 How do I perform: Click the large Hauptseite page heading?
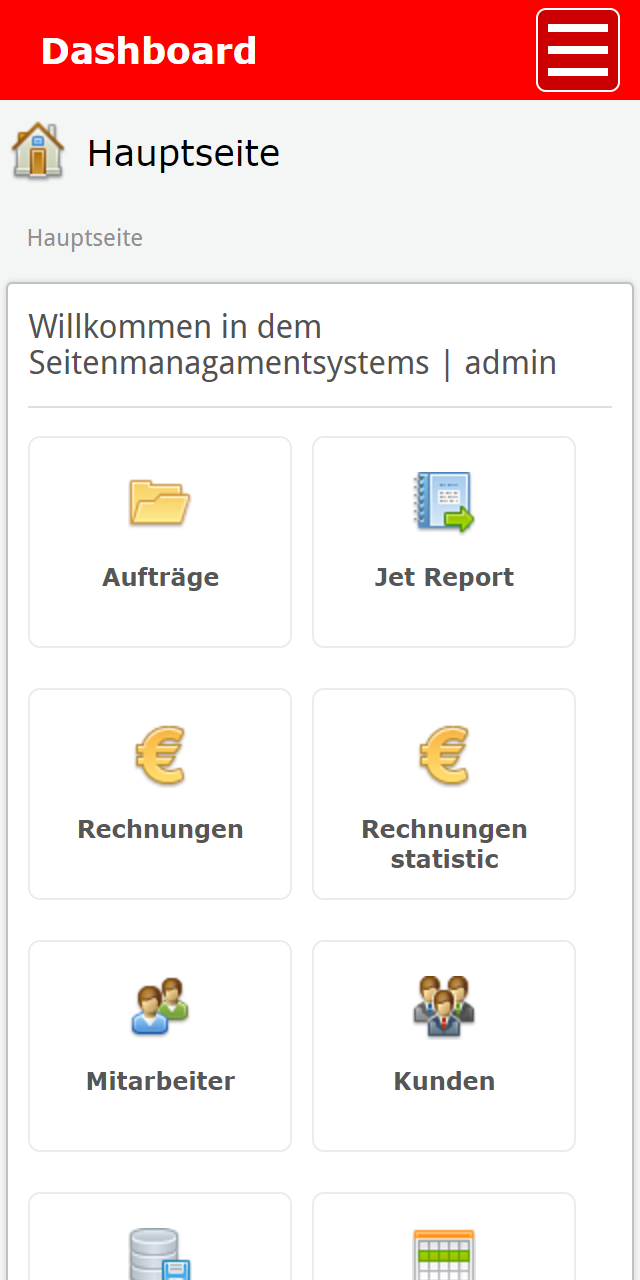pyautogui.click(x=183, y=153)
